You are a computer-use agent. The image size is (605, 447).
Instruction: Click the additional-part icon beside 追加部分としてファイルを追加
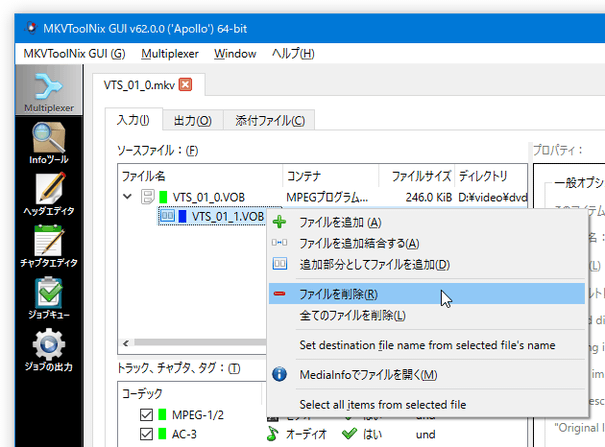coord(279,264)
